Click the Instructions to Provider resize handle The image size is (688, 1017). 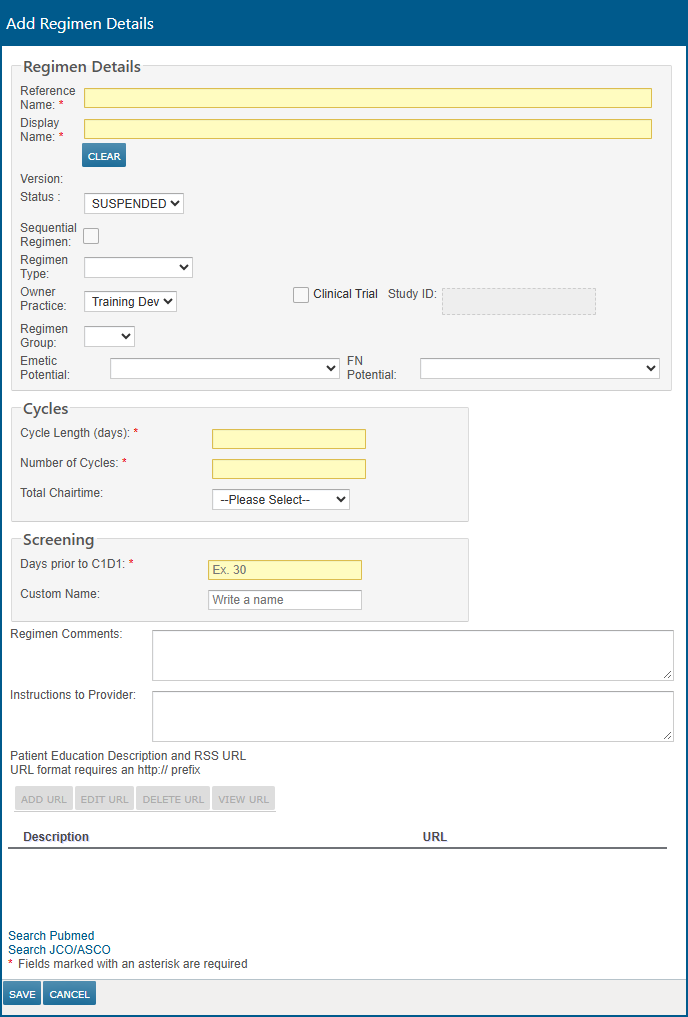pos(668,736)
